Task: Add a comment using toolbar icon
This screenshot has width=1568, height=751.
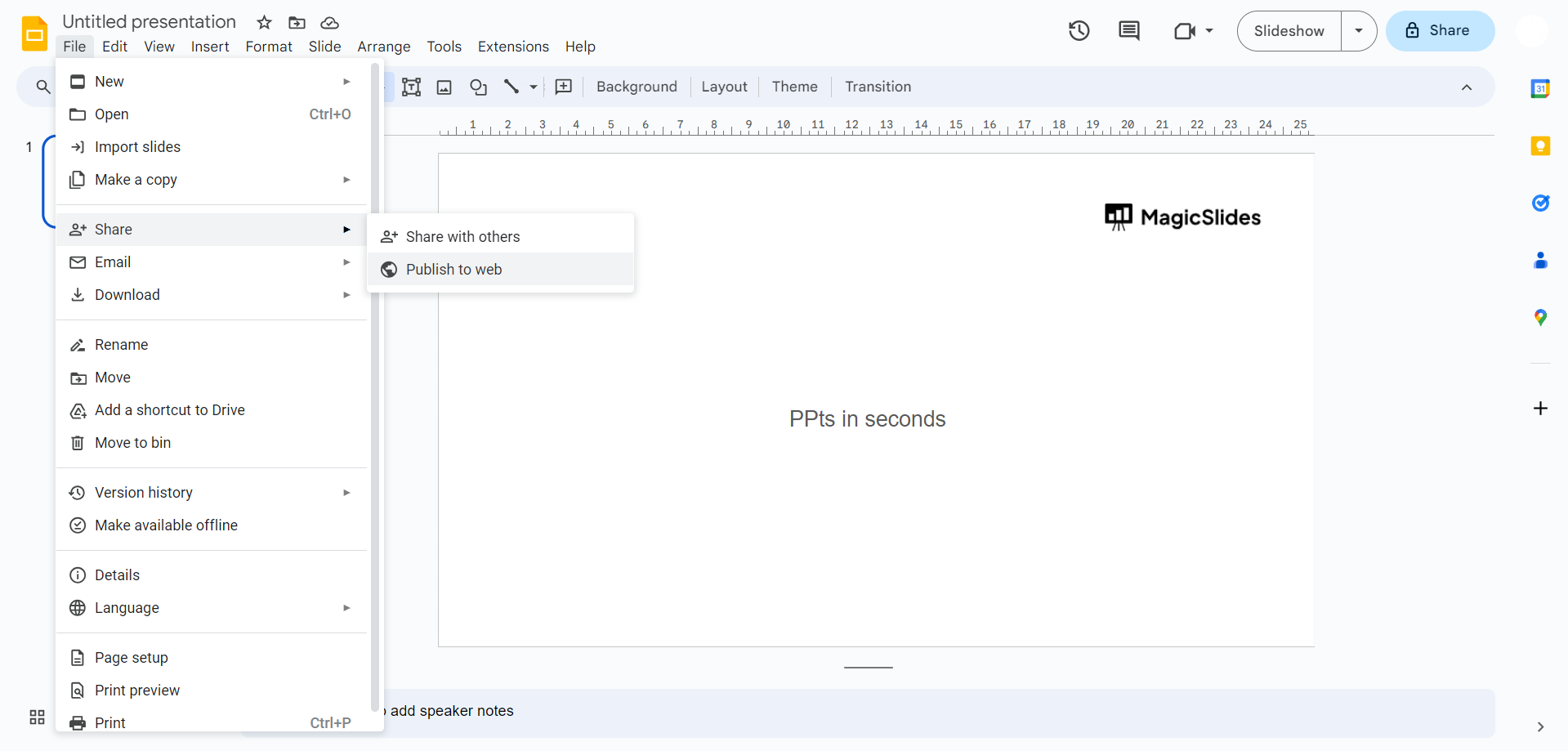Action: point(564,87)
